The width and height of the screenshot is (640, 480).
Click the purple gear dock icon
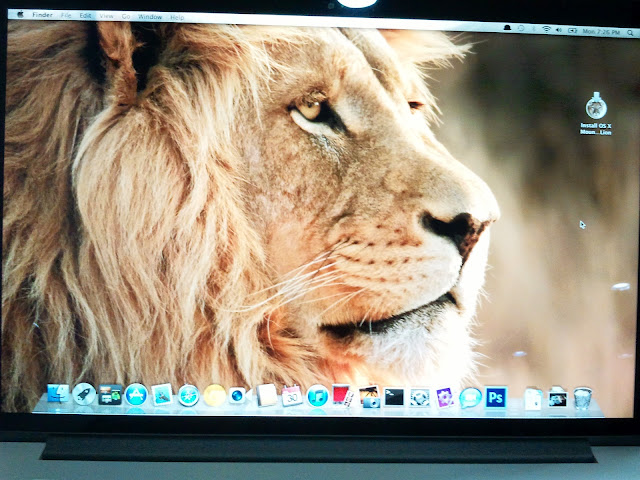pyautogui.click(x=445, y=398)
